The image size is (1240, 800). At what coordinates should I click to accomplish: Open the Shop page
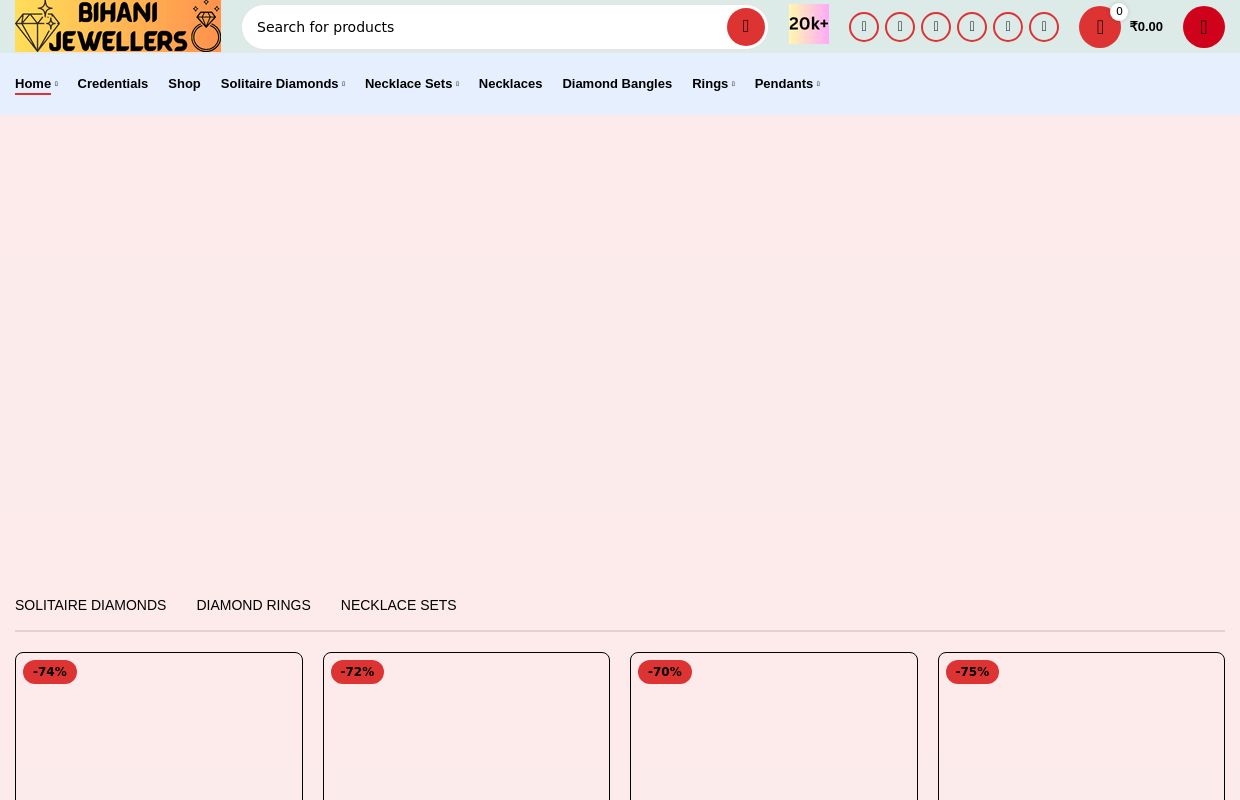(x=184, y=84)
